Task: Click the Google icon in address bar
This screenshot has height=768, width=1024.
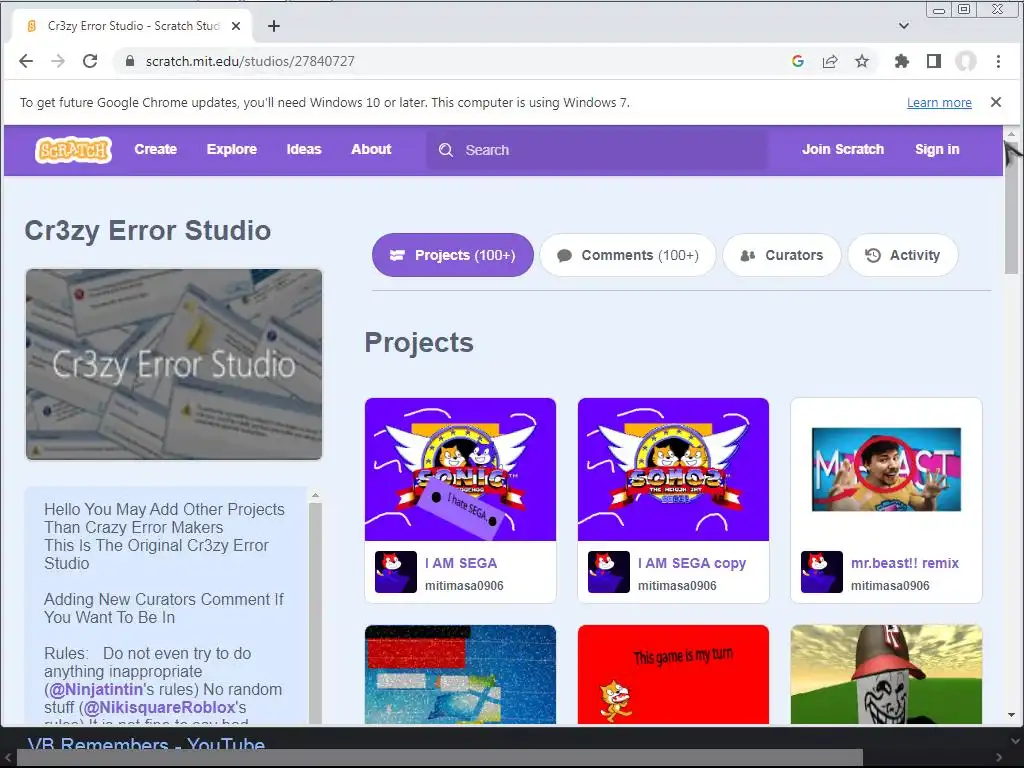Action: [797, 61]
